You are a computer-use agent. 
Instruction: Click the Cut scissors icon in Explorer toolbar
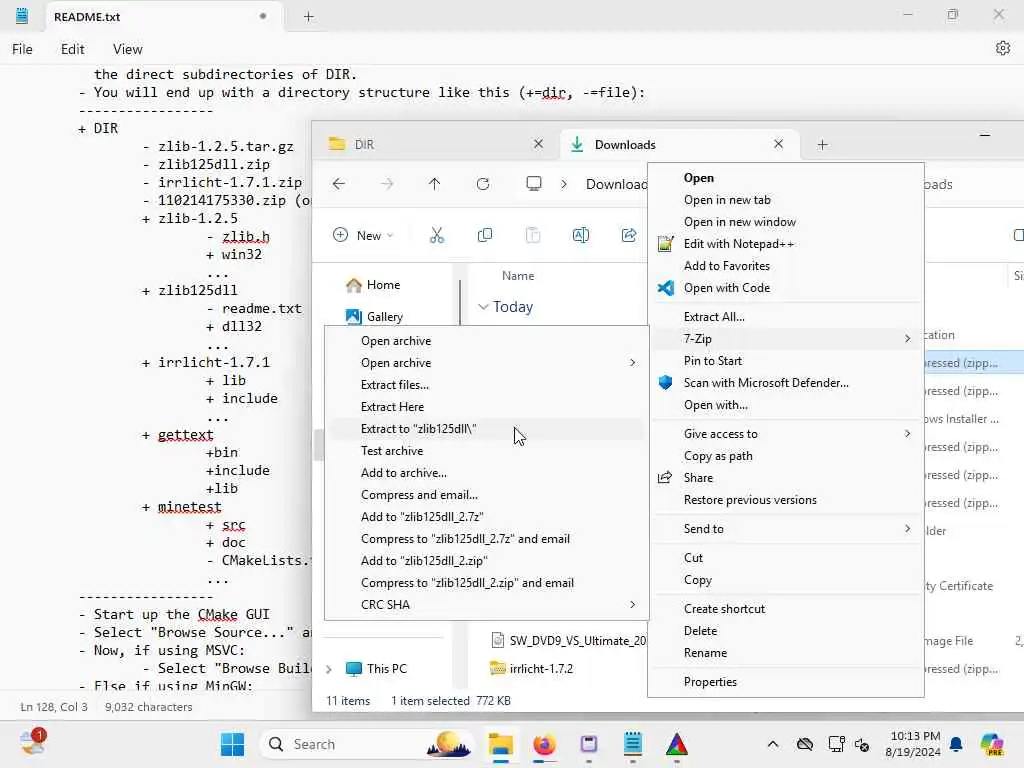(x=437, y=236)
